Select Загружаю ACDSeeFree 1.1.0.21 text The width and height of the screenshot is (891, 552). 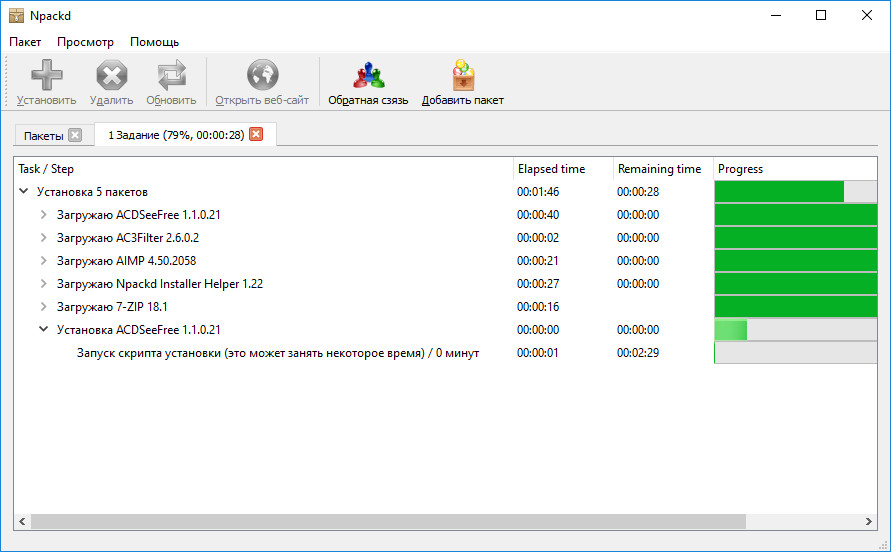click(x=139, y=215)
